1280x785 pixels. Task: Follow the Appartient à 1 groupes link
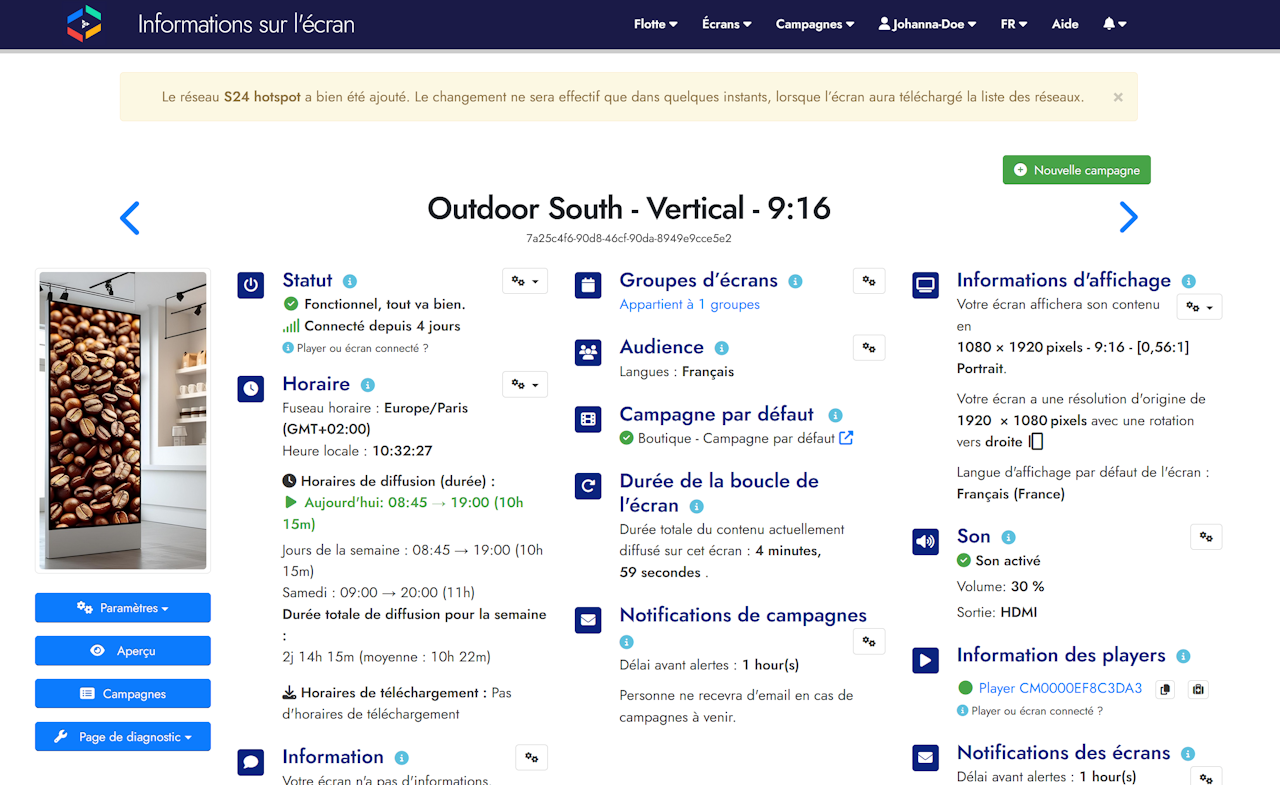tap(689, 305)
